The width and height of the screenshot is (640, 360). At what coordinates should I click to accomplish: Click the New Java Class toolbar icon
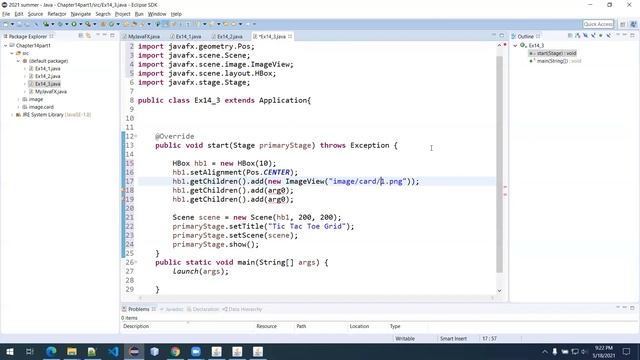pyautogui.click(x=111, y=24)
